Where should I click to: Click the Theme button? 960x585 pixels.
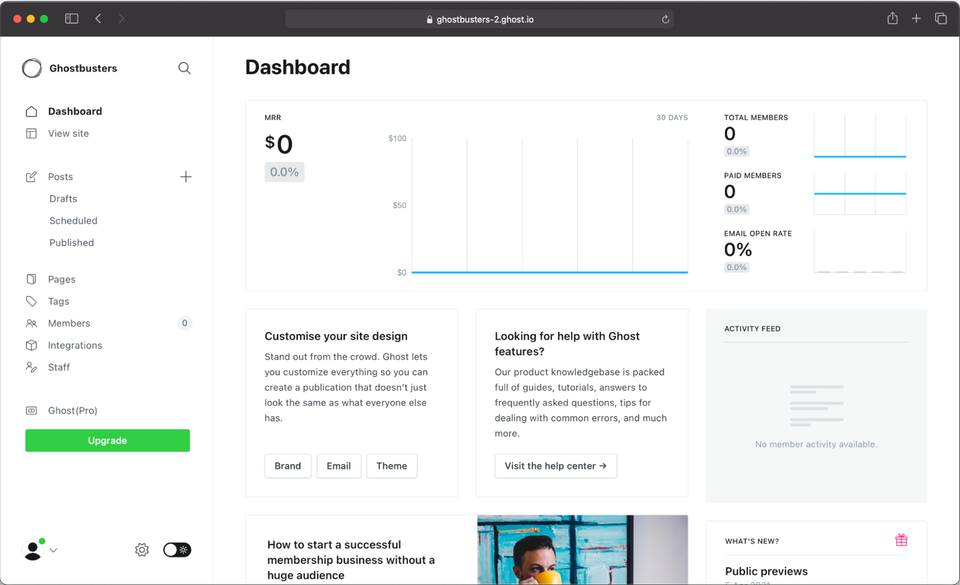coord(392,466)
